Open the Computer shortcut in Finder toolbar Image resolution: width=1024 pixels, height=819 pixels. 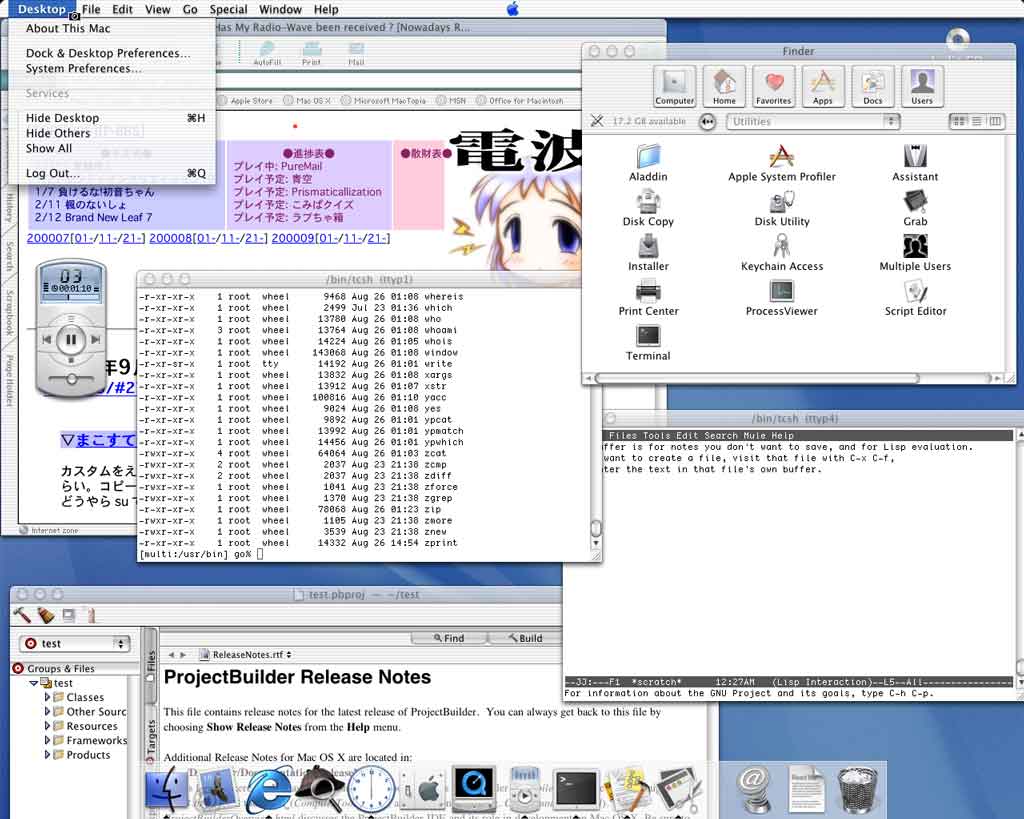click(x=674, y=86)
